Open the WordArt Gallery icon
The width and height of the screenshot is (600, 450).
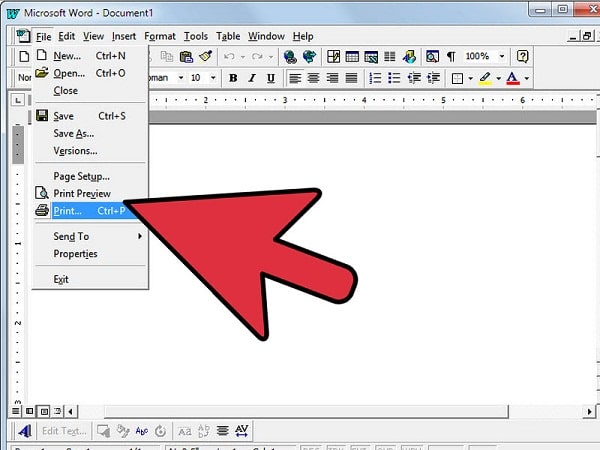tap(103, 431)
